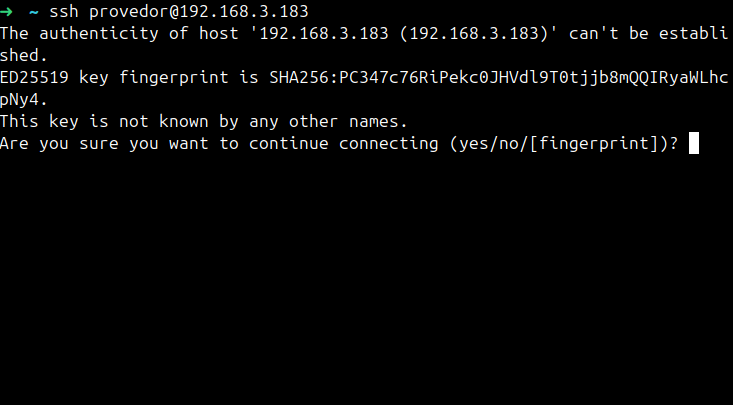The height and width of the screenshot is (405, 733).
Task: Click the fingerprint string starting 'PC347c76'
Action: pyautogui.click(x=534, y=77)
